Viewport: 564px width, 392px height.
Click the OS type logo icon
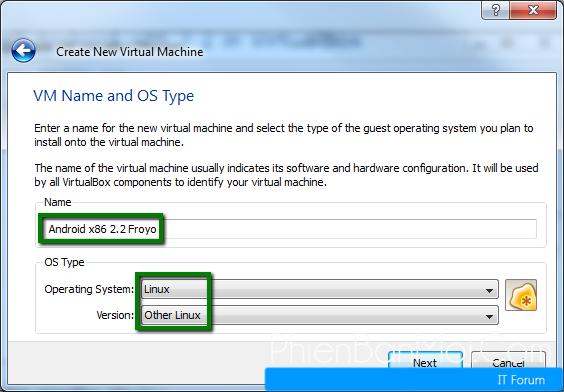point(521,295)
